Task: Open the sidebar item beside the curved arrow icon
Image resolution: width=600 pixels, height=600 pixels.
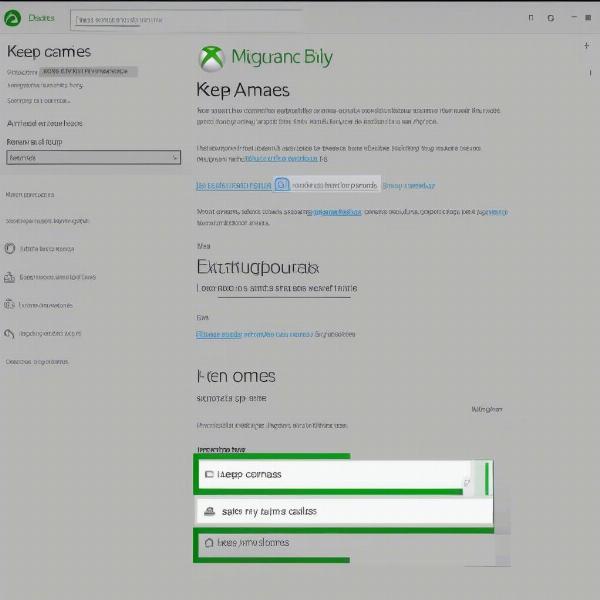Action: coord(50,333)
